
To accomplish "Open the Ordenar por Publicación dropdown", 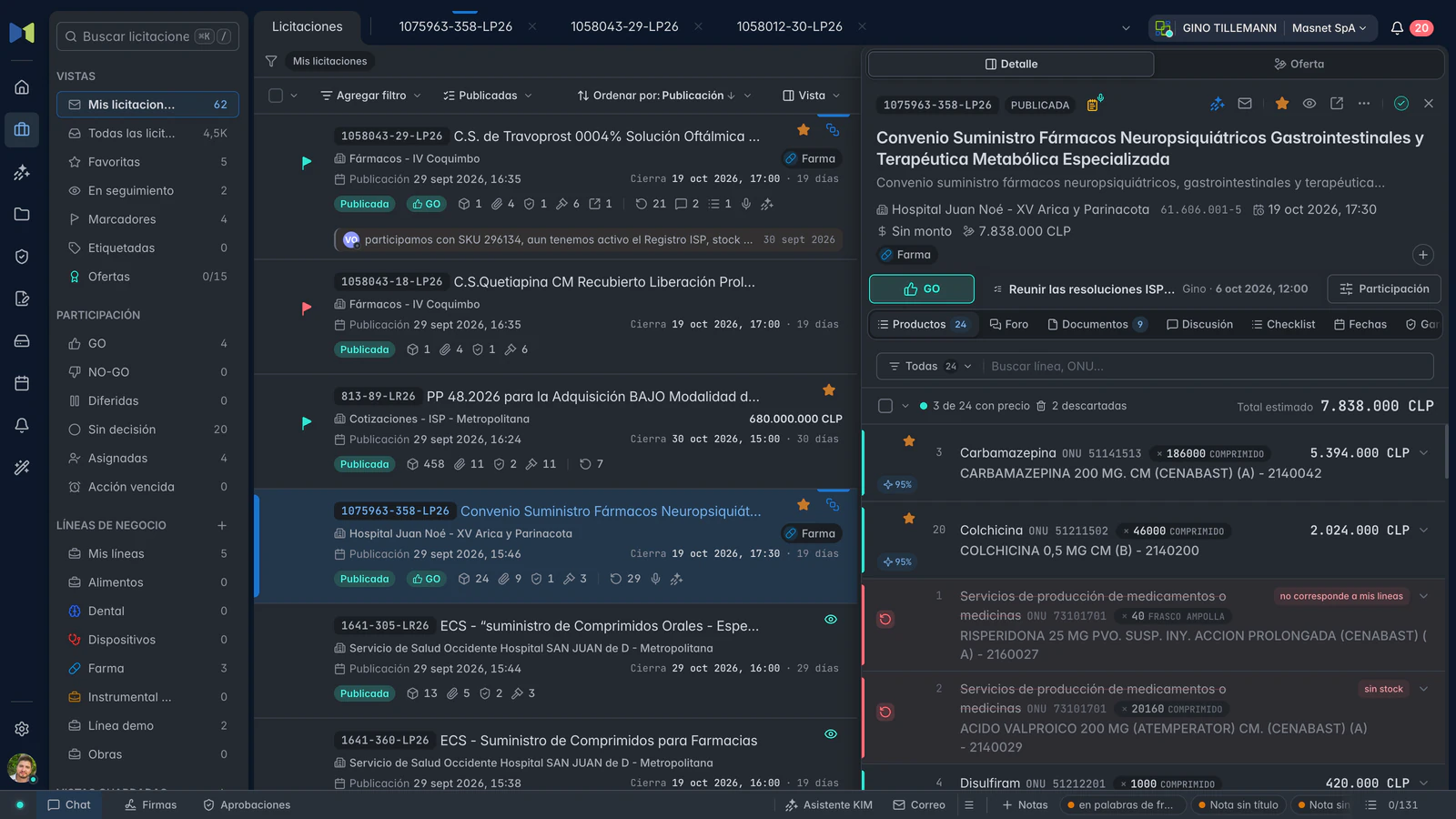I will pyautogui.click(x=664, y=96).
